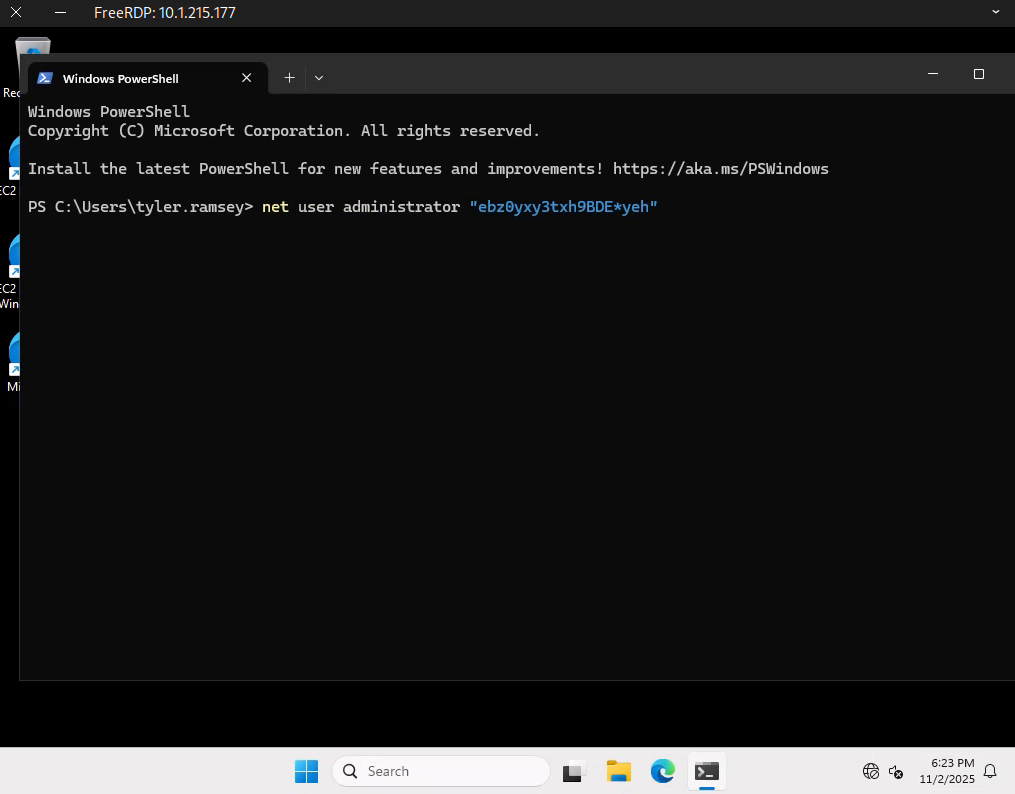This screenshot has width=1015, height=794.
Task: Click the network status icon in the tray
Action: [x=869, y=771]
